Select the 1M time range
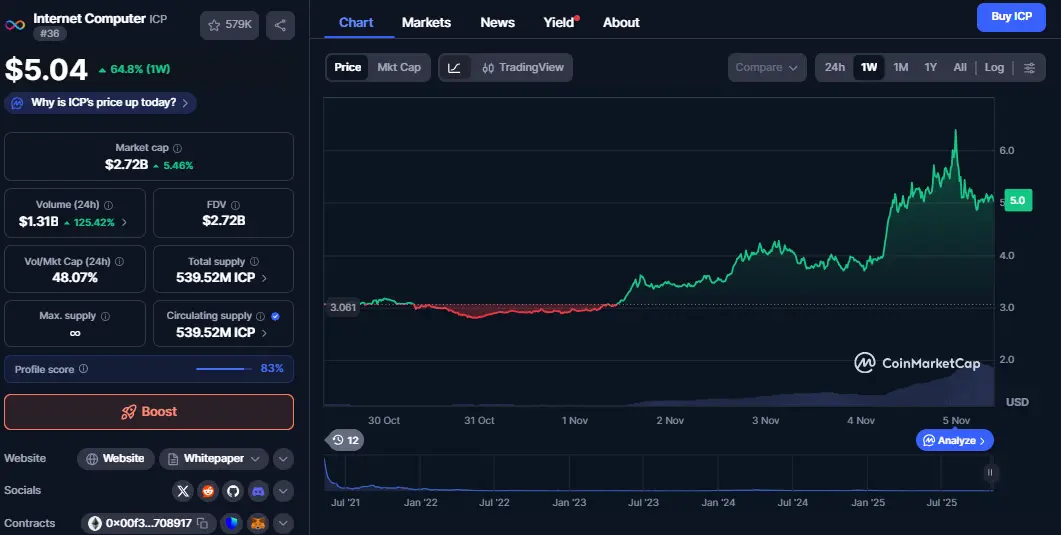The width and height of the screenshot is (1061, 535). 901,68
